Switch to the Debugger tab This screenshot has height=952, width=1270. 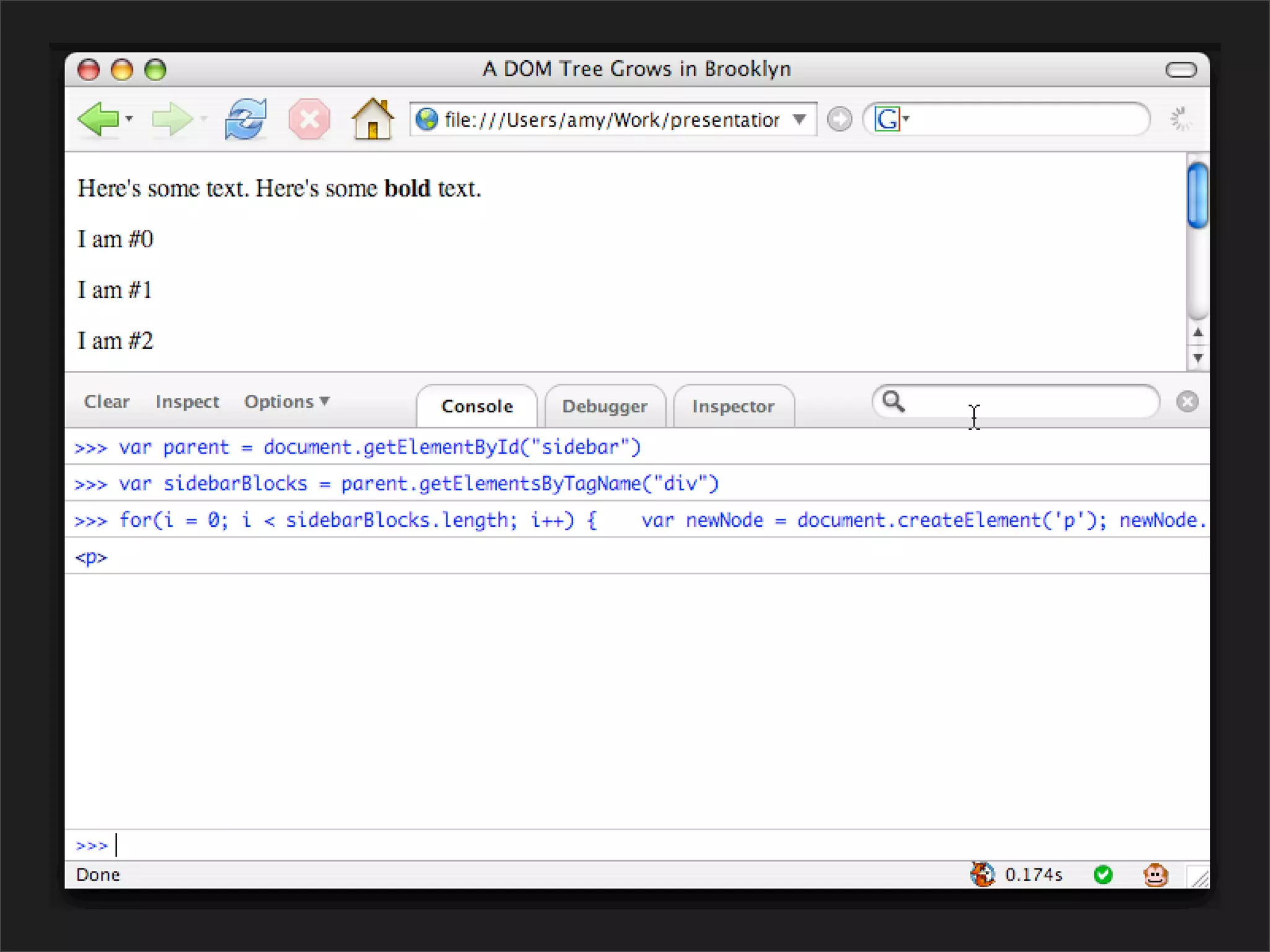tap(605, 406)
